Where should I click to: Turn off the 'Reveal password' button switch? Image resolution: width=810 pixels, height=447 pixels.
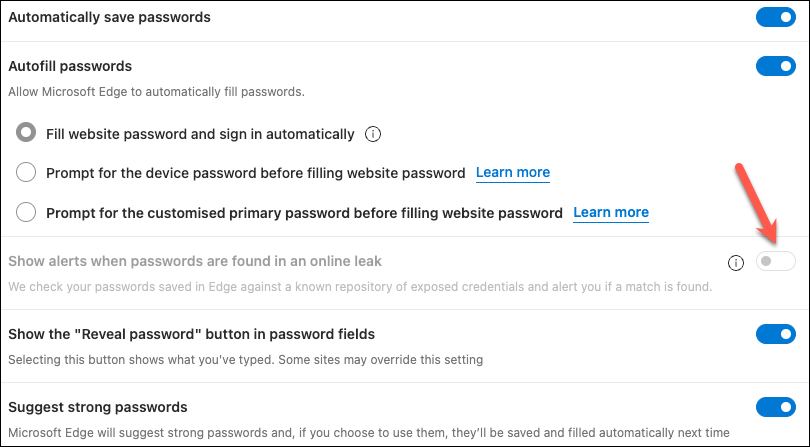point(775,334)
